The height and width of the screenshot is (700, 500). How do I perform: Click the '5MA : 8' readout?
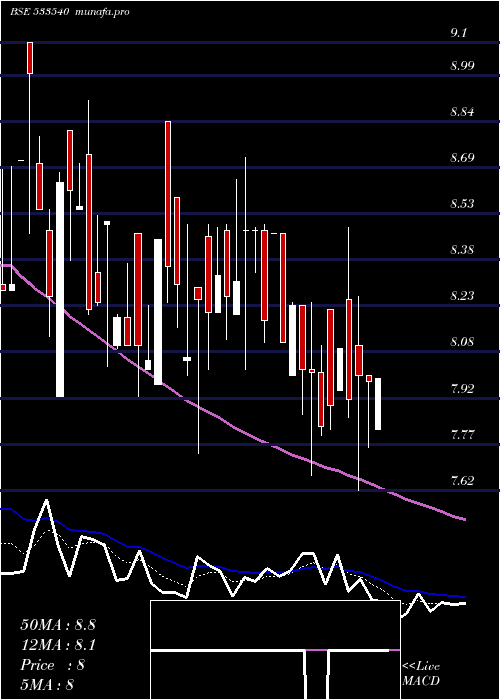tap(47, 684)
